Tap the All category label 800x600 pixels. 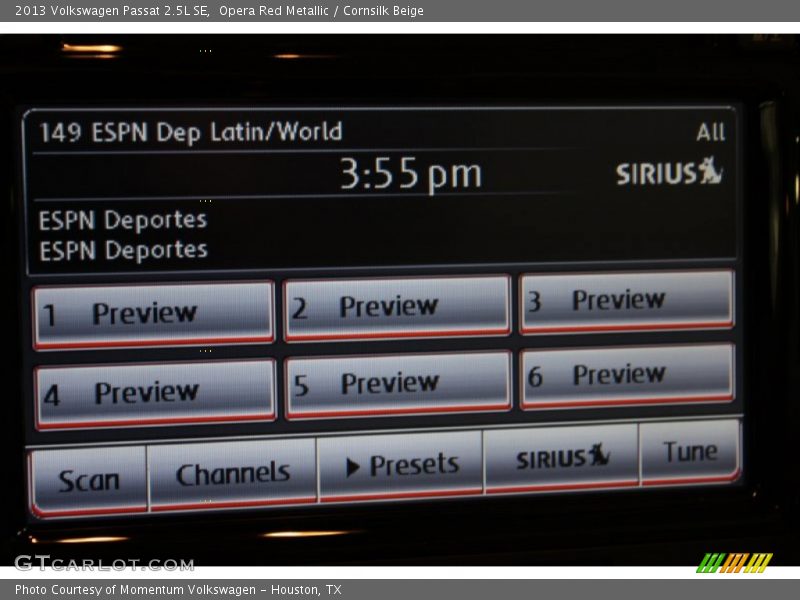click(710, 132)
